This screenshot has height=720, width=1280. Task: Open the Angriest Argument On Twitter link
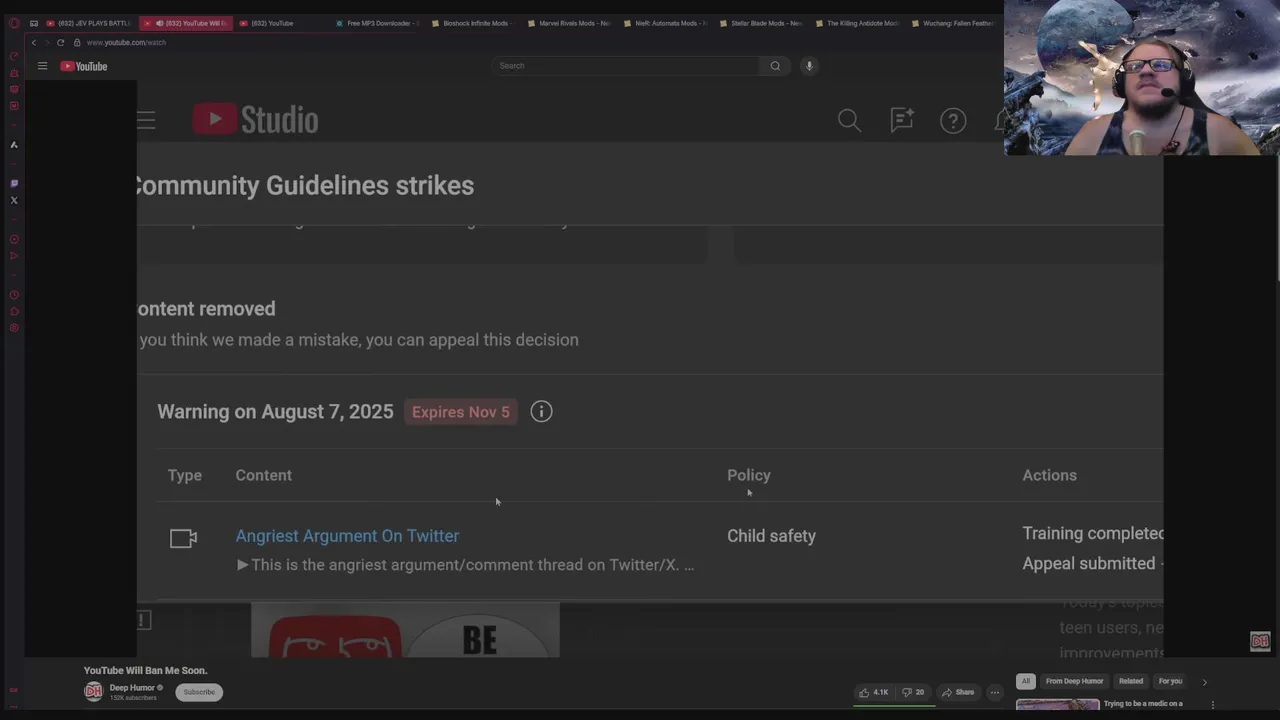pos(347,536)
